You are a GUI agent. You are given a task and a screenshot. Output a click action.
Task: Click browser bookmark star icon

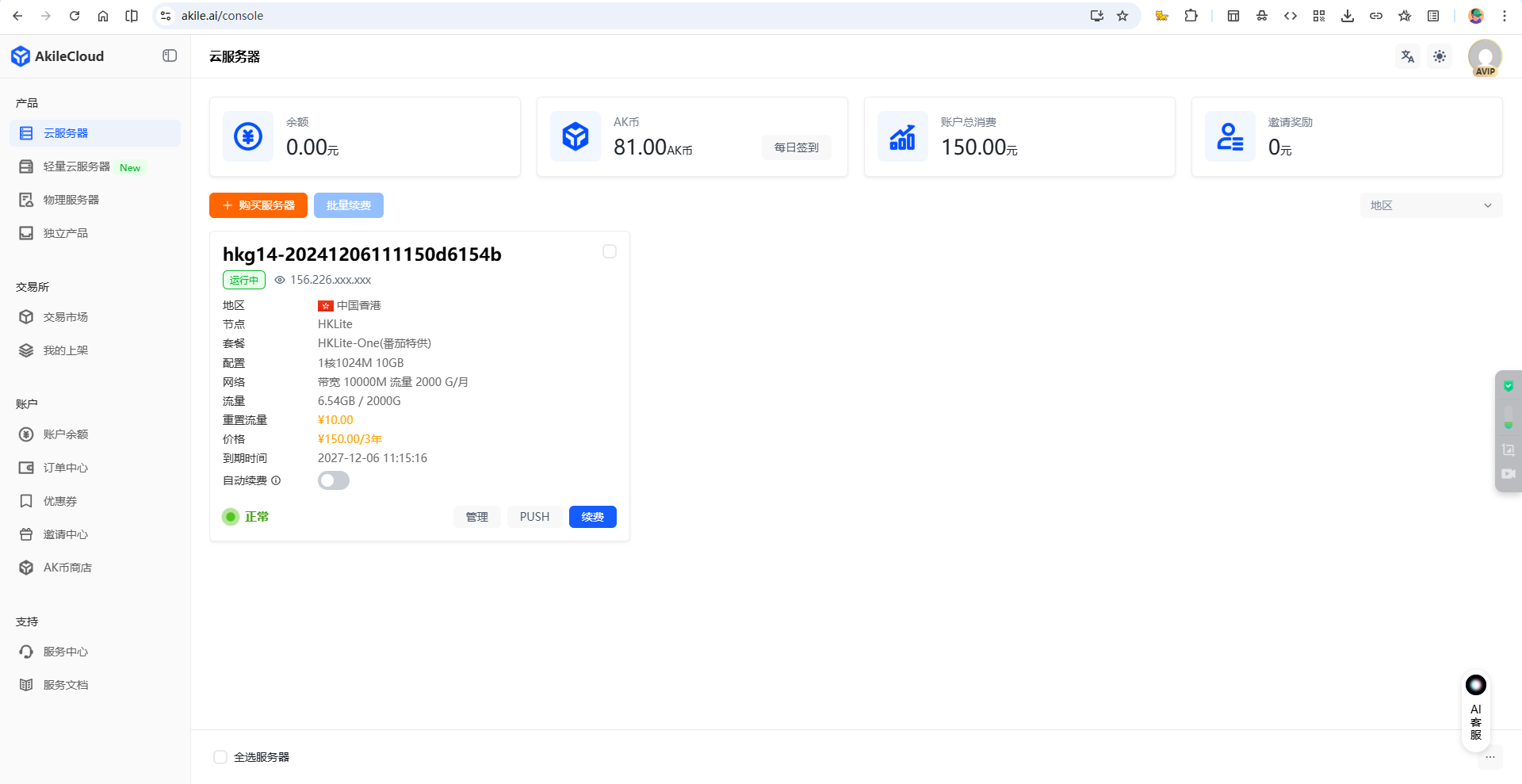click(x=1122, y=16)
